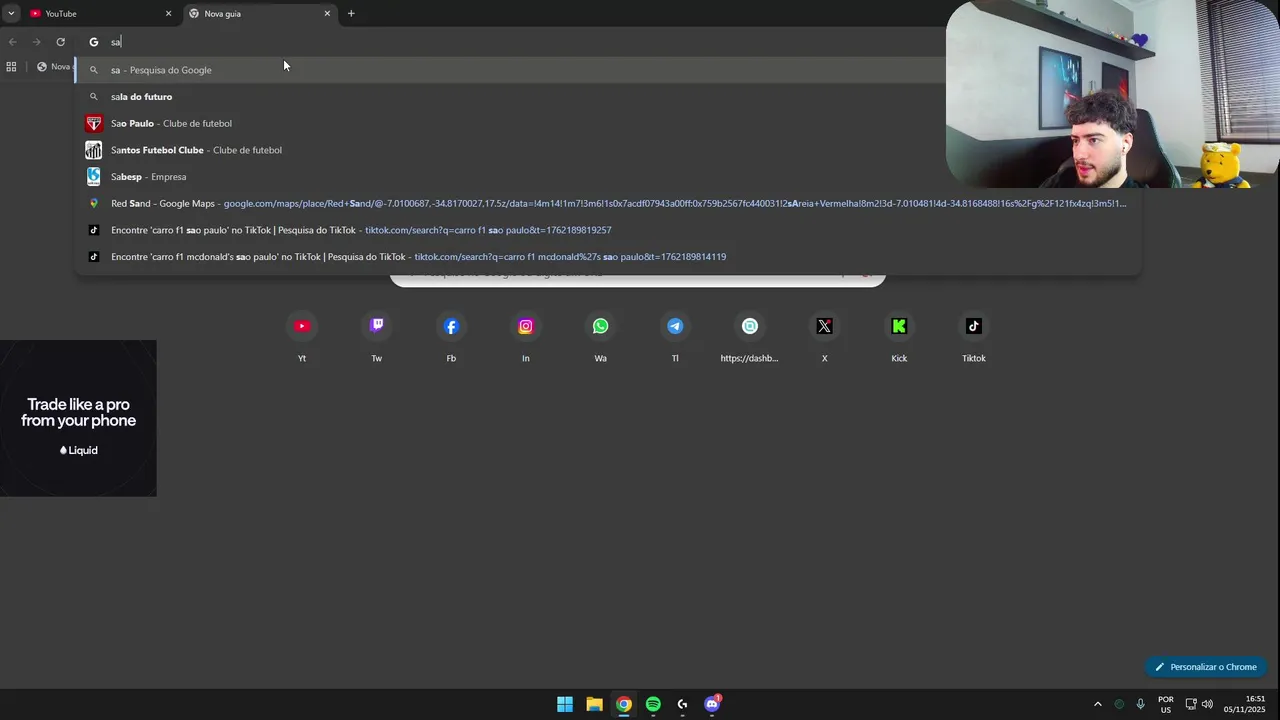Open the Twitch shortcut tile
This screenshot has width=1280, height=720.
point(377,337)
